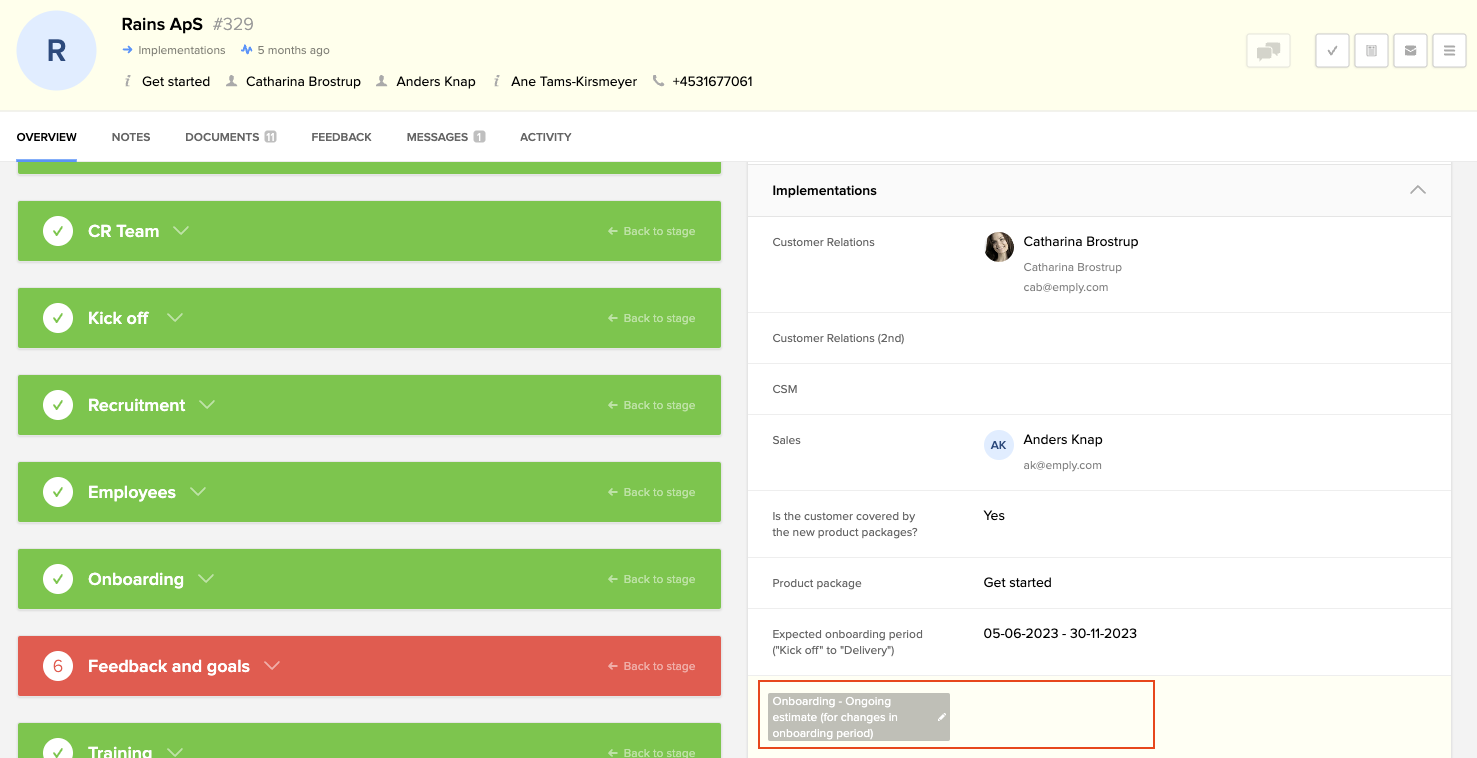Expand the Employees stage chevron
Viewport: 1477px width, 758px height.
tap(198, 492)
